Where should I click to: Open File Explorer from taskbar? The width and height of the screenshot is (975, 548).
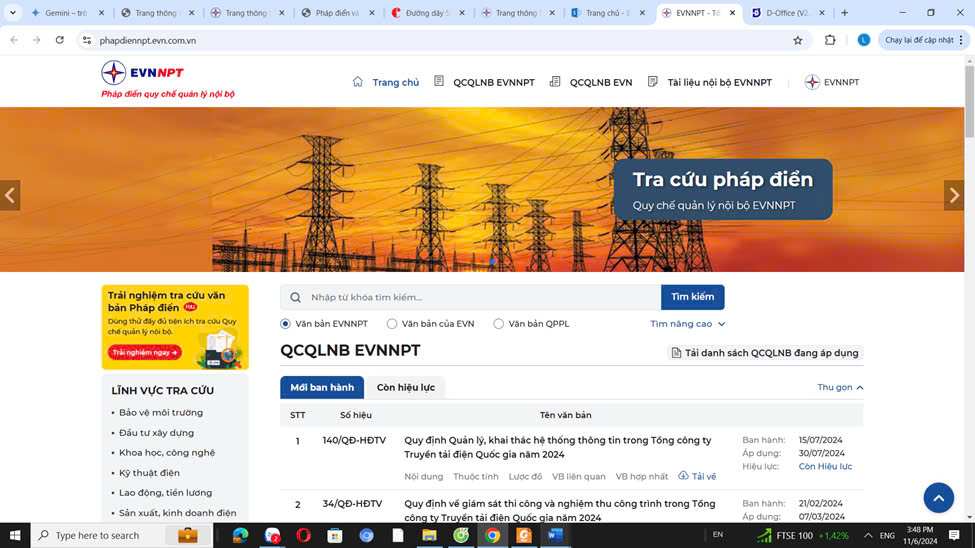pyautogui.click(x=429, y=535)
